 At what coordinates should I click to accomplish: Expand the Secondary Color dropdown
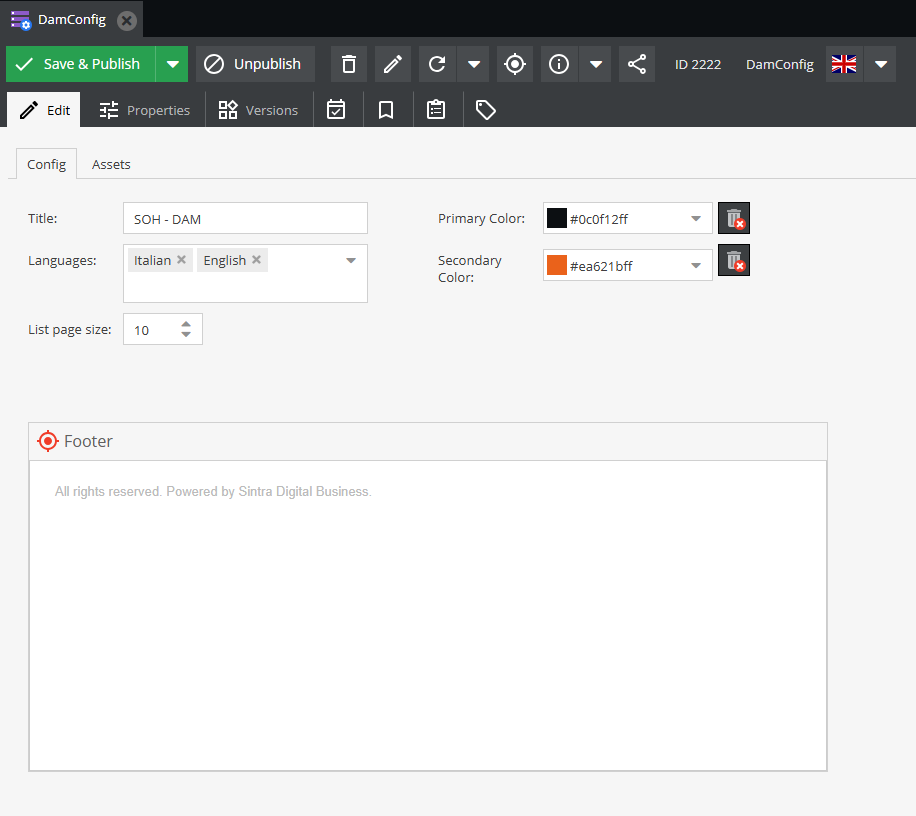pos(696,266)
